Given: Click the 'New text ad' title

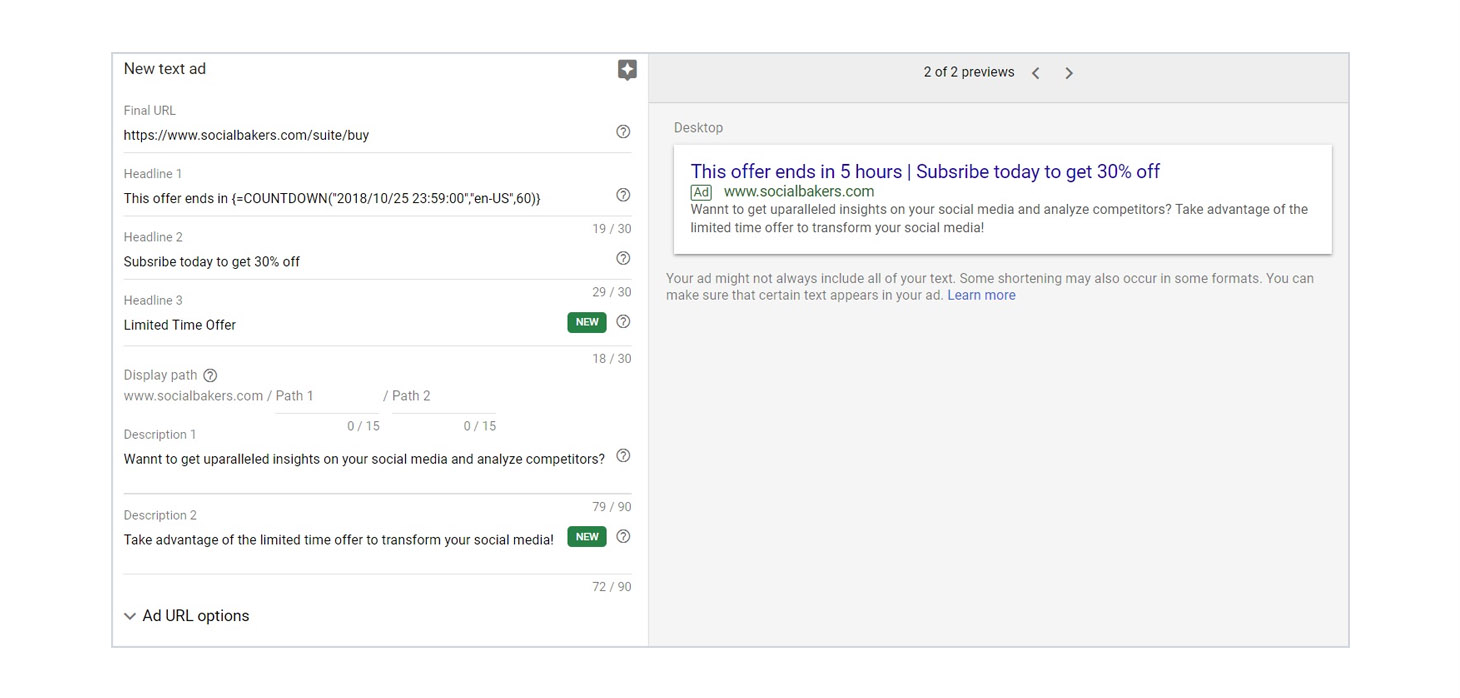Looking at the screenshot, I should tap(165, 69).
